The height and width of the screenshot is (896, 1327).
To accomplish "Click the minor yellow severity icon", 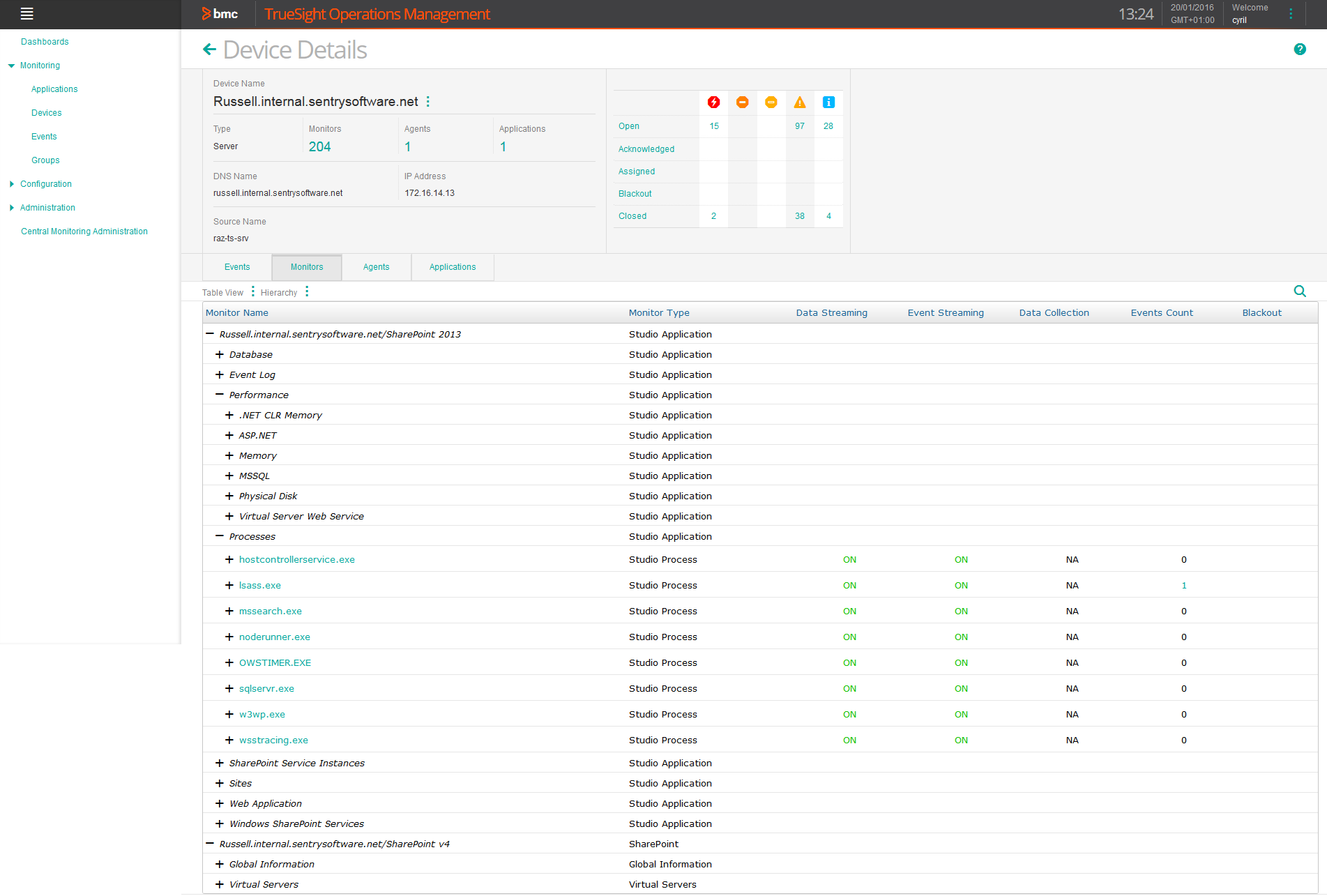I will coord(771,102).
